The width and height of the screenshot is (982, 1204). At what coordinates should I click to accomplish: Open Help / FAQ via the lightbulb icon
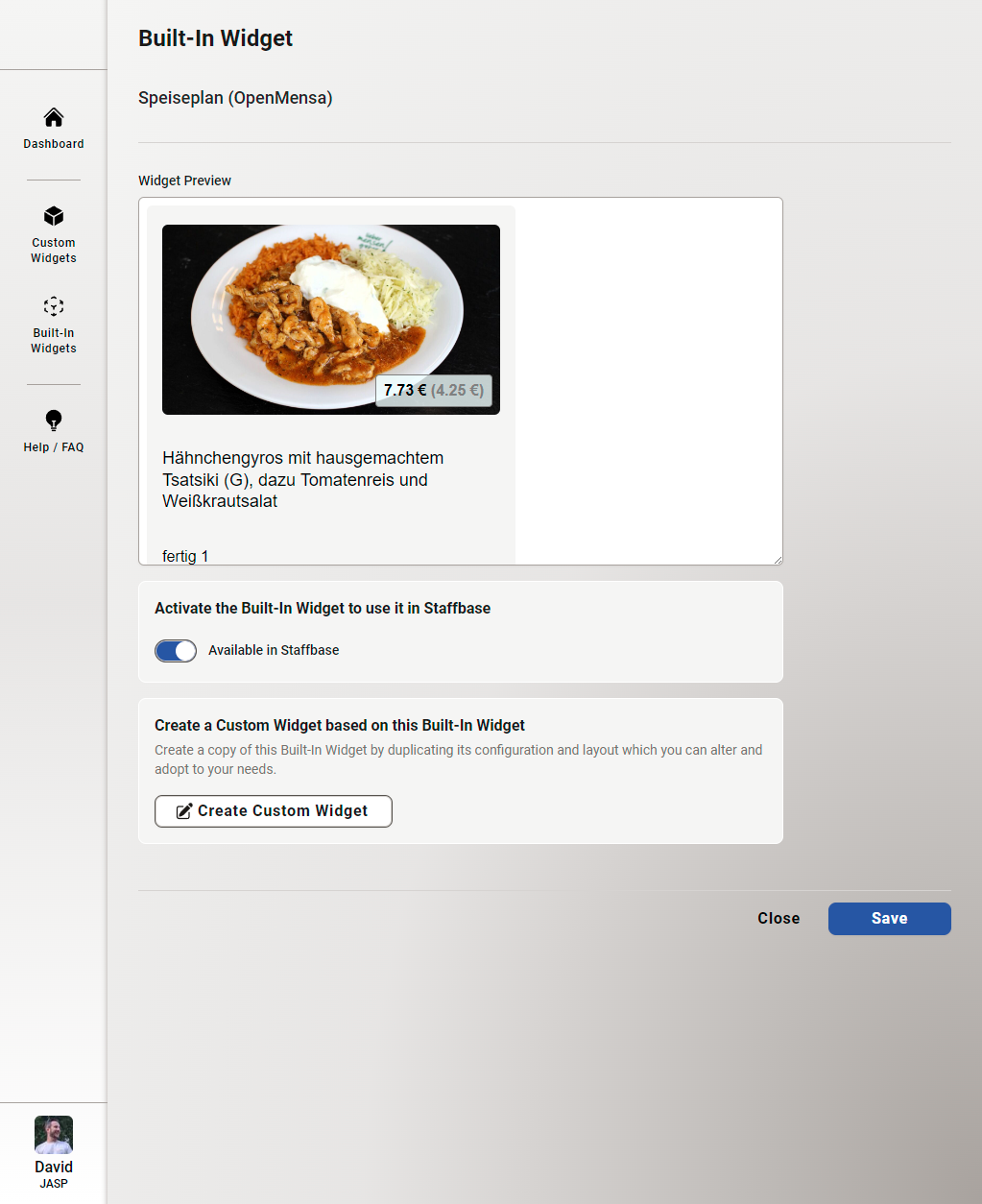tap(53, 419)
